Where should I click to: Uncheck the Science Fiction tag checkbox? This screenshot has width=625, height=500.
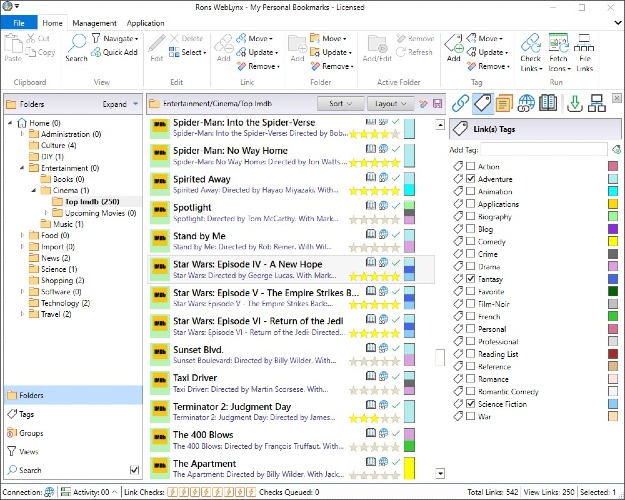coord(470,404)
